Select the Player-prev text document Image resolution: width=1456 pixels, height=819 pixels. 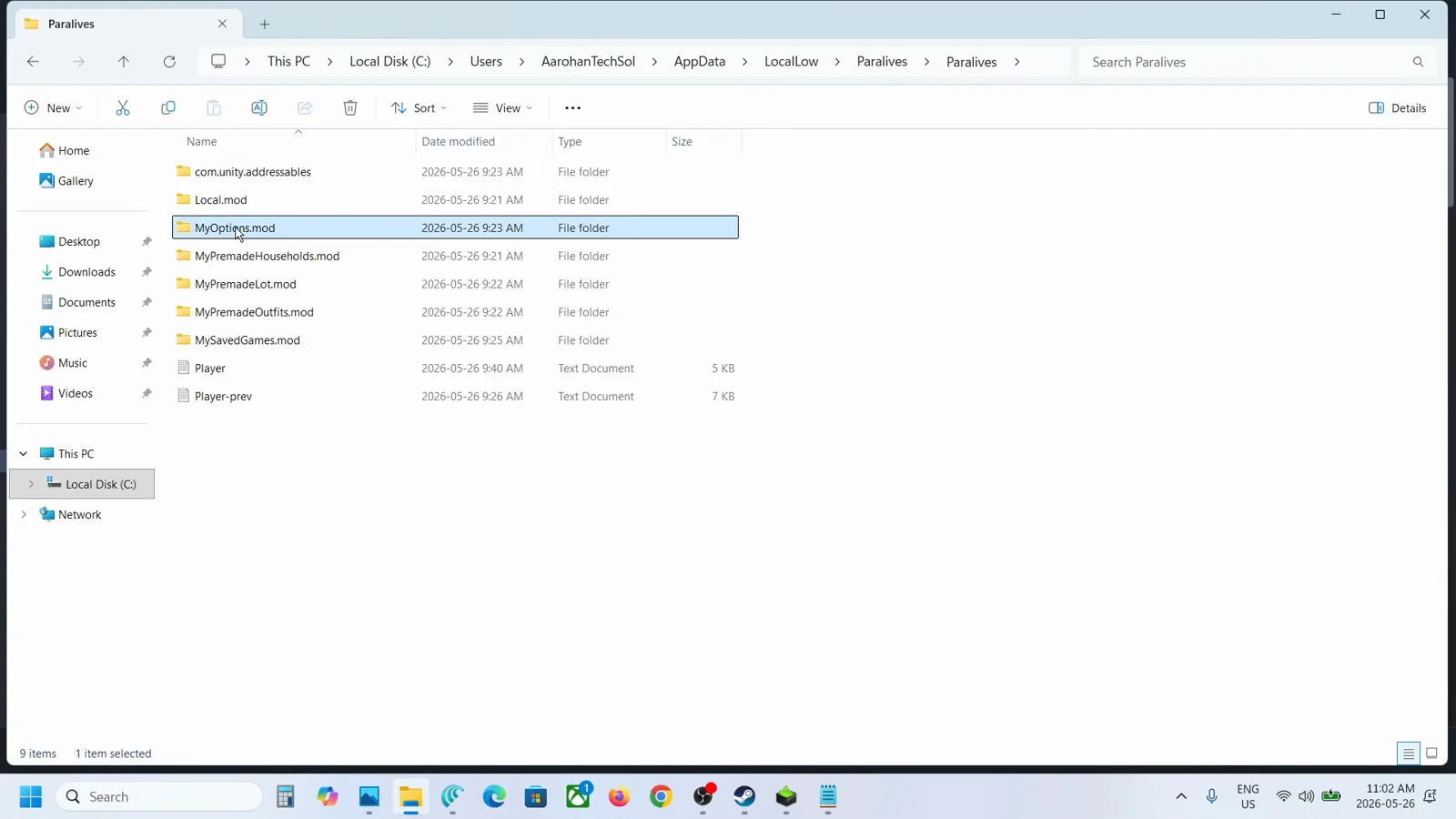[455, 397]
